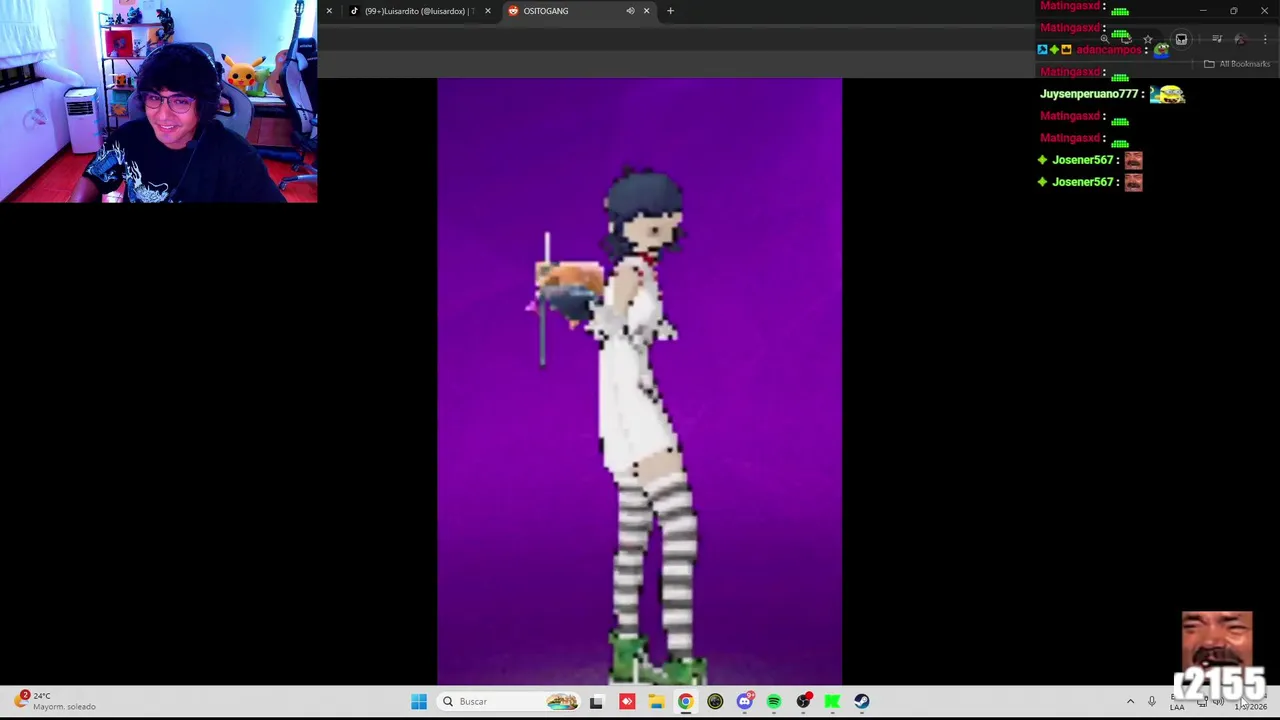Open the Windows Start menu
The image size is (1280, 720).
pyautogui.click(x=419, y=702)
